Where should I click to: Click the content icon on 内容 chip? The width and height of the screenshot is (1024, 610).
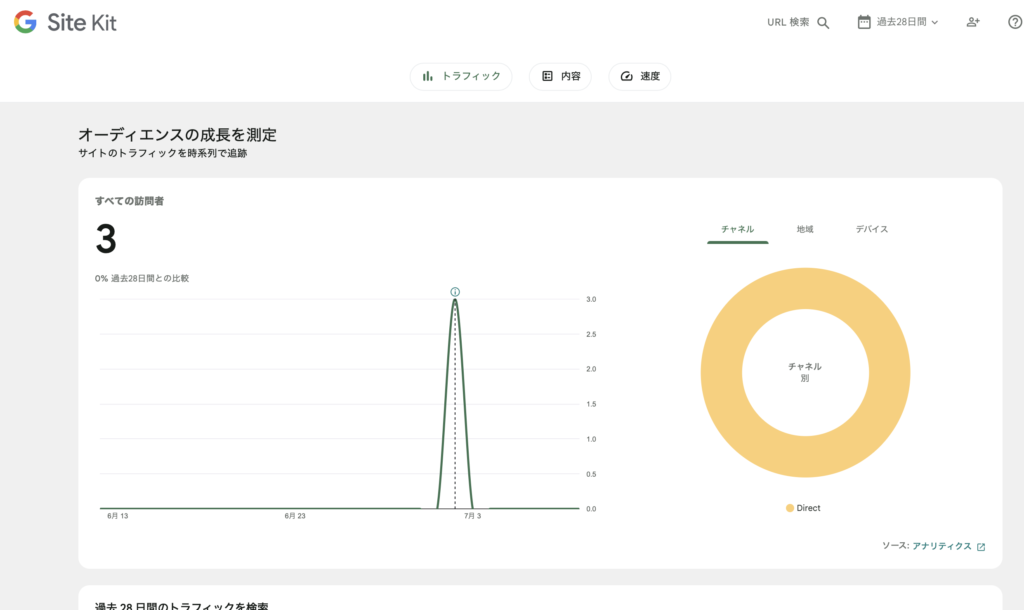(x=547, y=76)
